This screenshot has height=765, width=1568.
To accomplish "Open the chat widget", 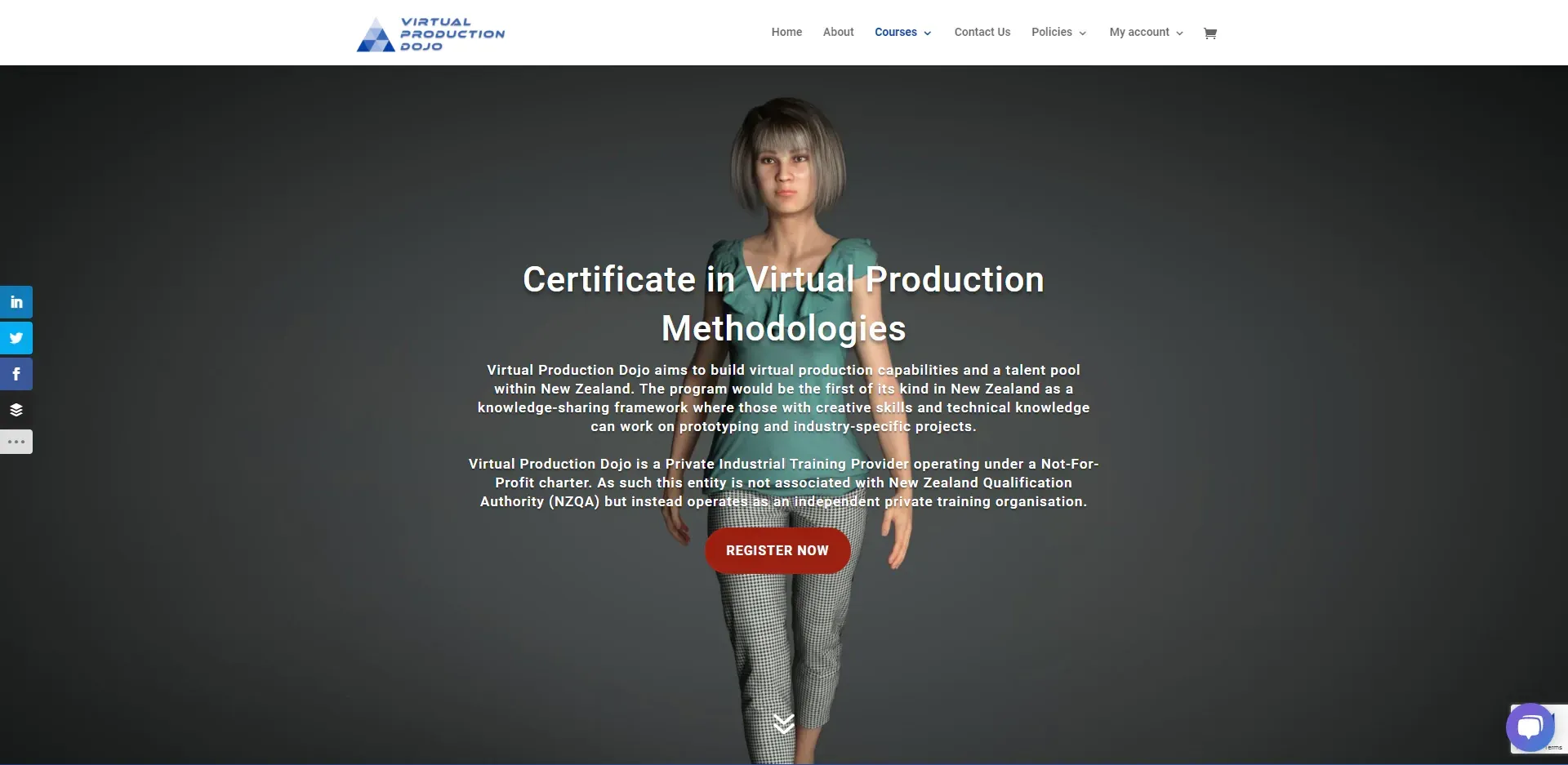I will (x=1531, y=727).
